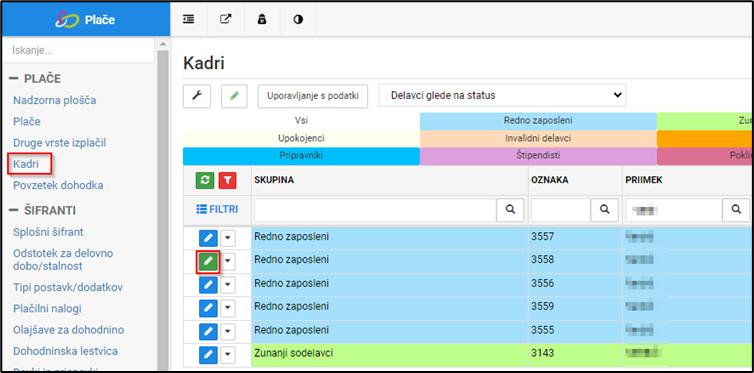Click the green refresh table icon

pos(204,180)
